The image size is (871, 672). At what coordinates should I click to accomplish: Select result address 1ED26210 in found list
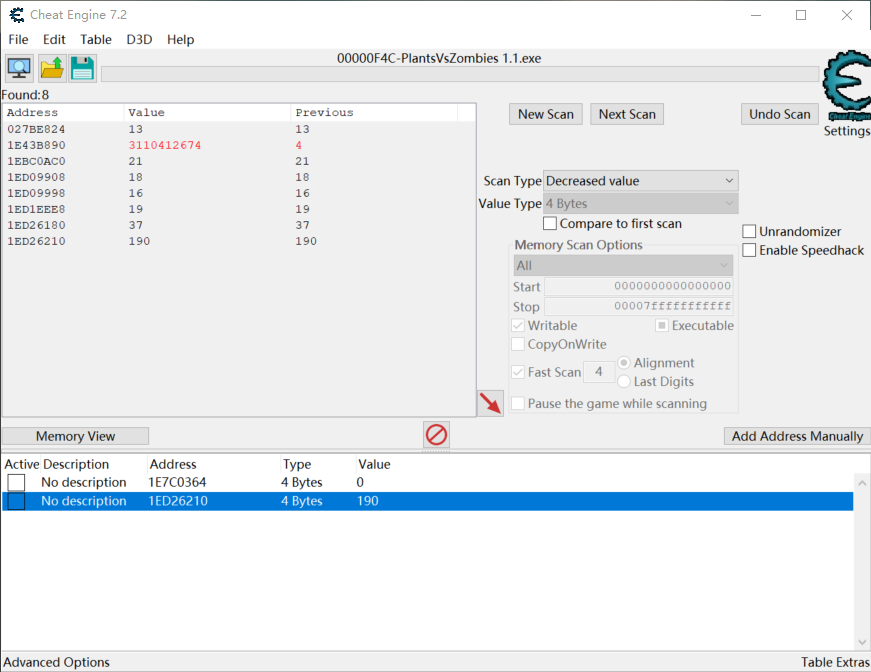[x=36, y=242]
